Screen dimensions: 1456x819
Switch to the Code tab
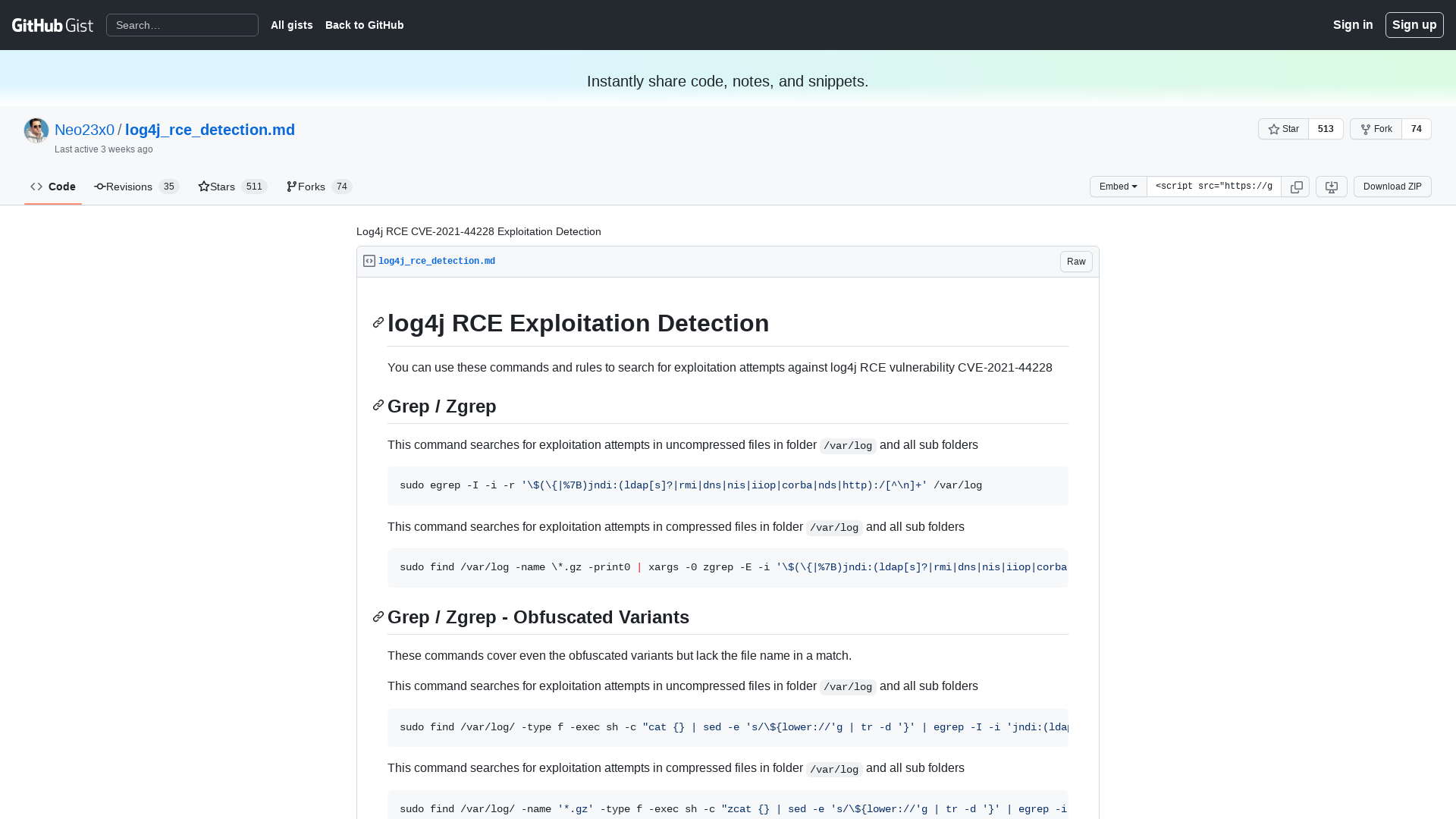[x=53, y=187]
